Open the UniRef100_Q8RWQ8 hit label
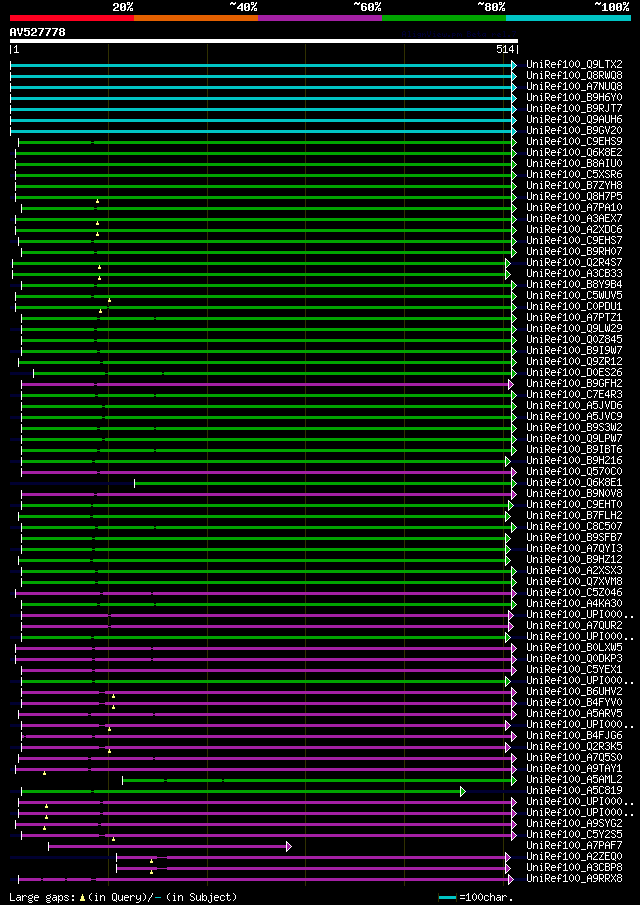 (574, 76)
